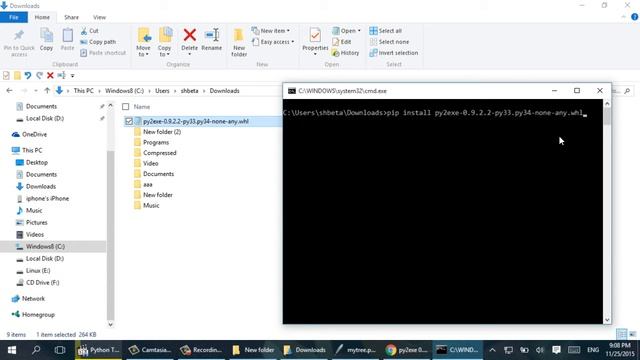Click Users in the address path

pyautogui.click(x=162, y=91)
